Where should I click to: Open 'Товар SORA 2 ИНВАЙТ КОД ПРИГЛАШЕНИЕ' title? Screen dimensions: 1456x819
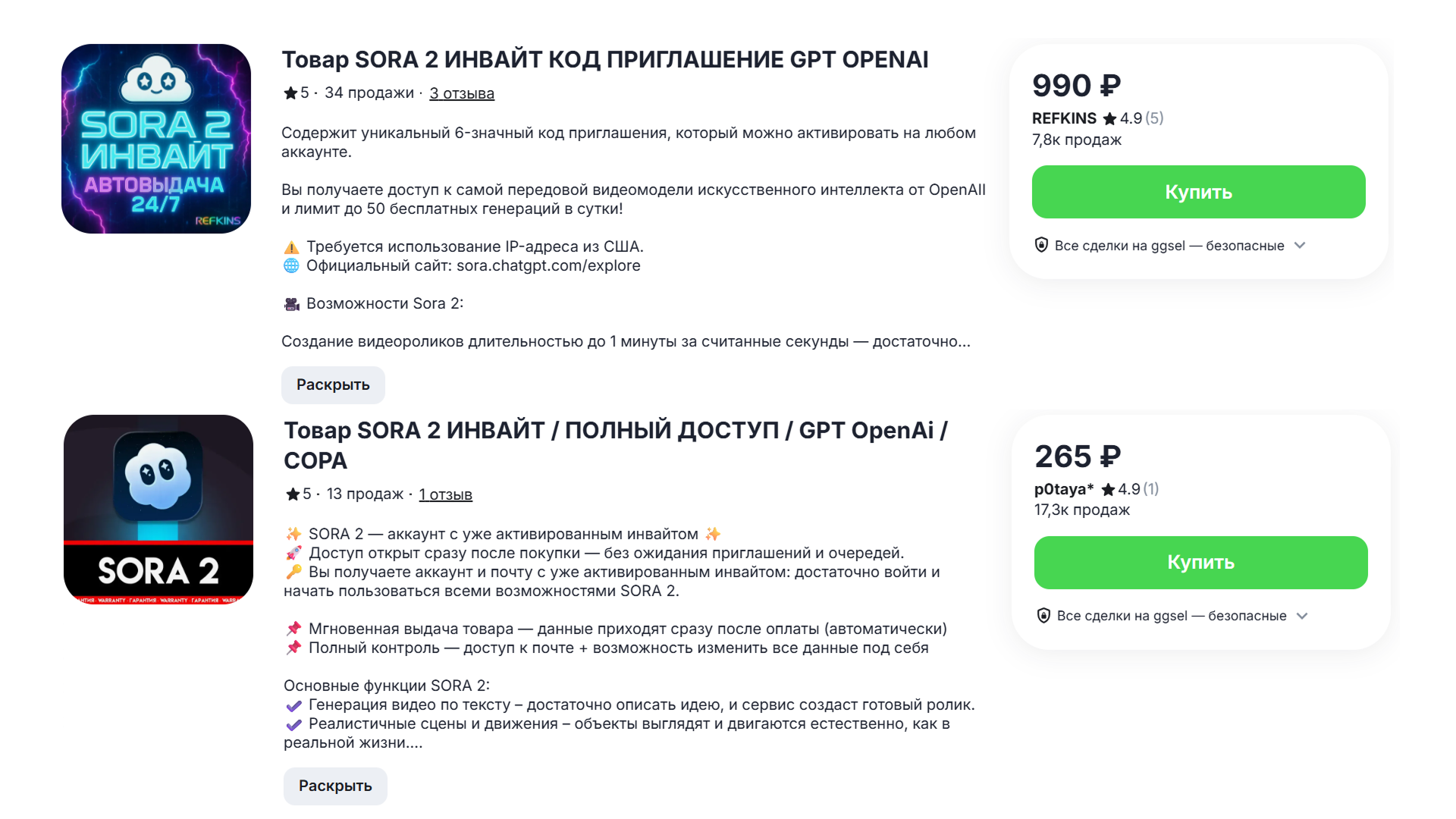point(604,59)
